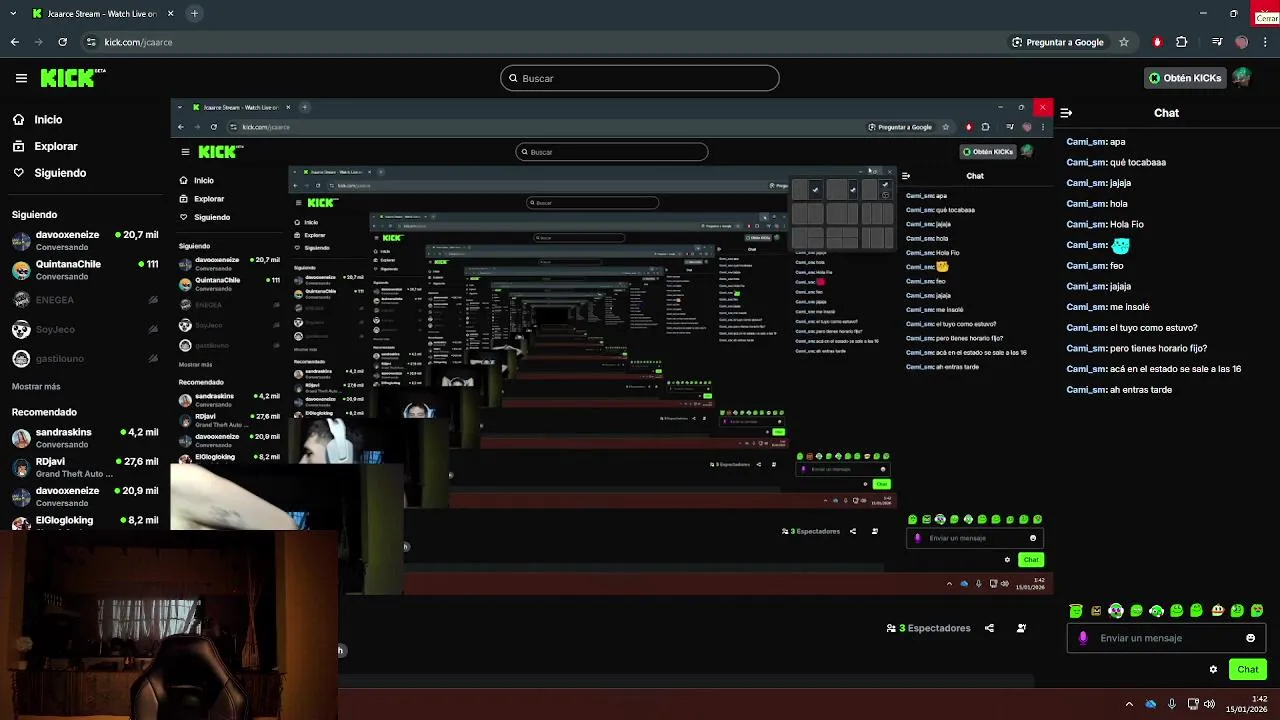
Task: Open Chrome media controls icon
Action: click(1216, 42)
